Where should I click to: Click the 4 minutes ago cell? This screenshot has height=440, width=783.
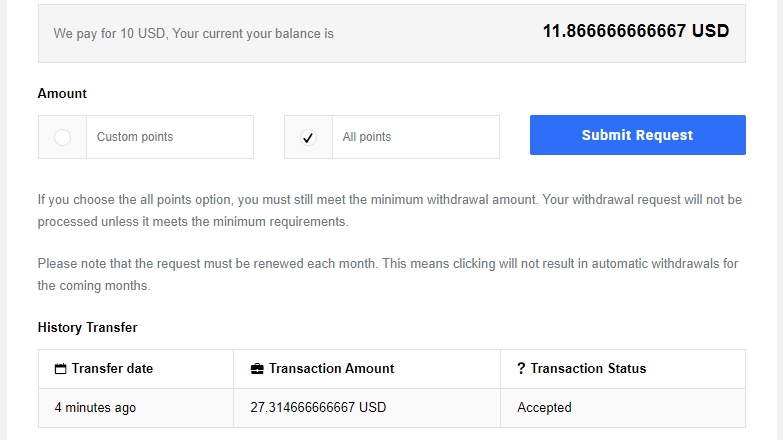pos(136,408)
